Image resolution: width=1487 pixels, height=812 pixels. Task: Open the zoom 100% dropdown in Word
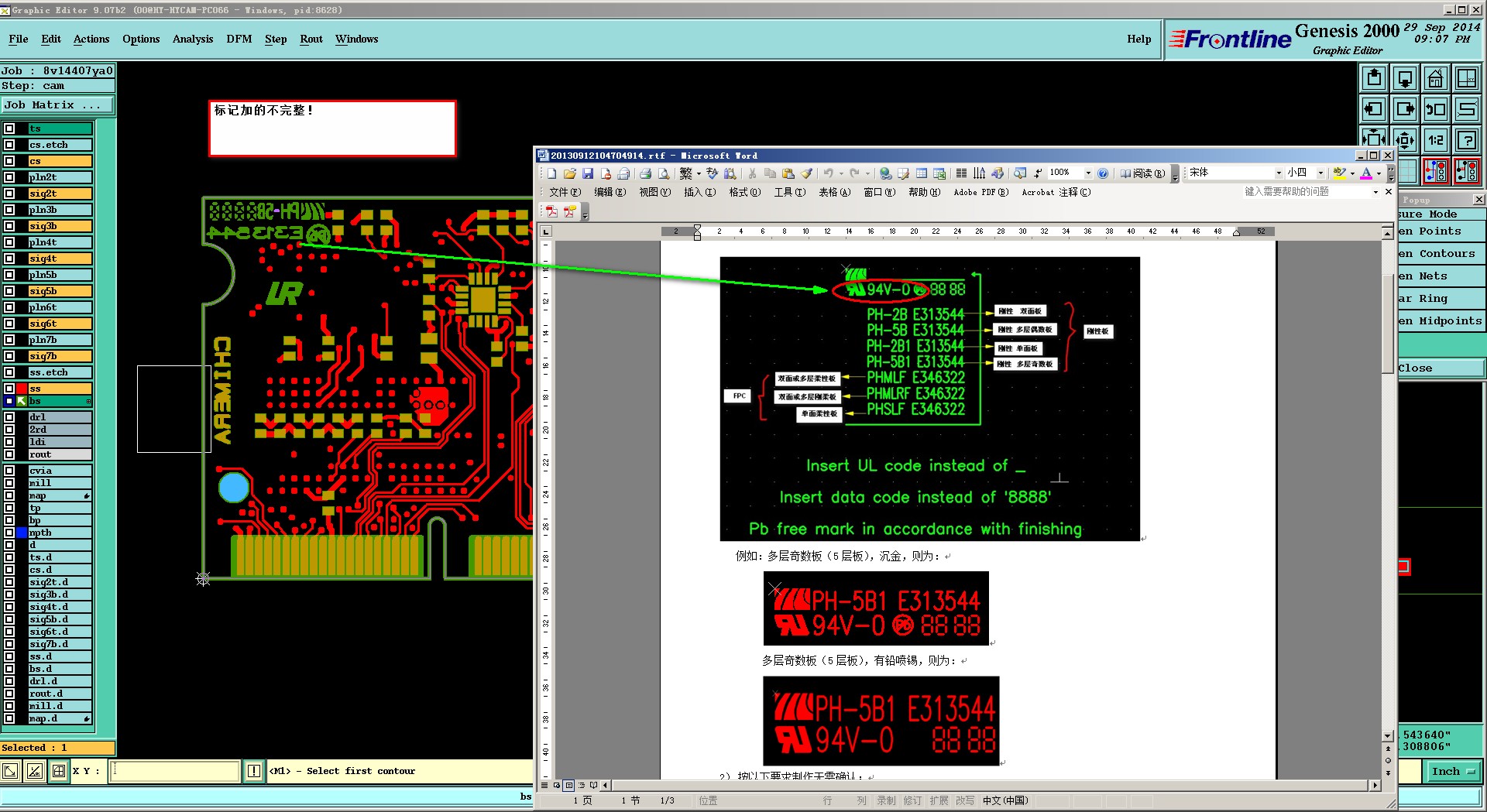tap(1088, 173)
